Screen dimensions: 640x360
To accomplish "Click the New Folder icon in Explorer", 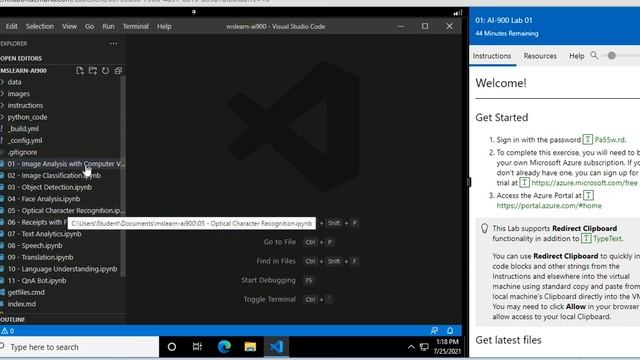I will 93,71.
